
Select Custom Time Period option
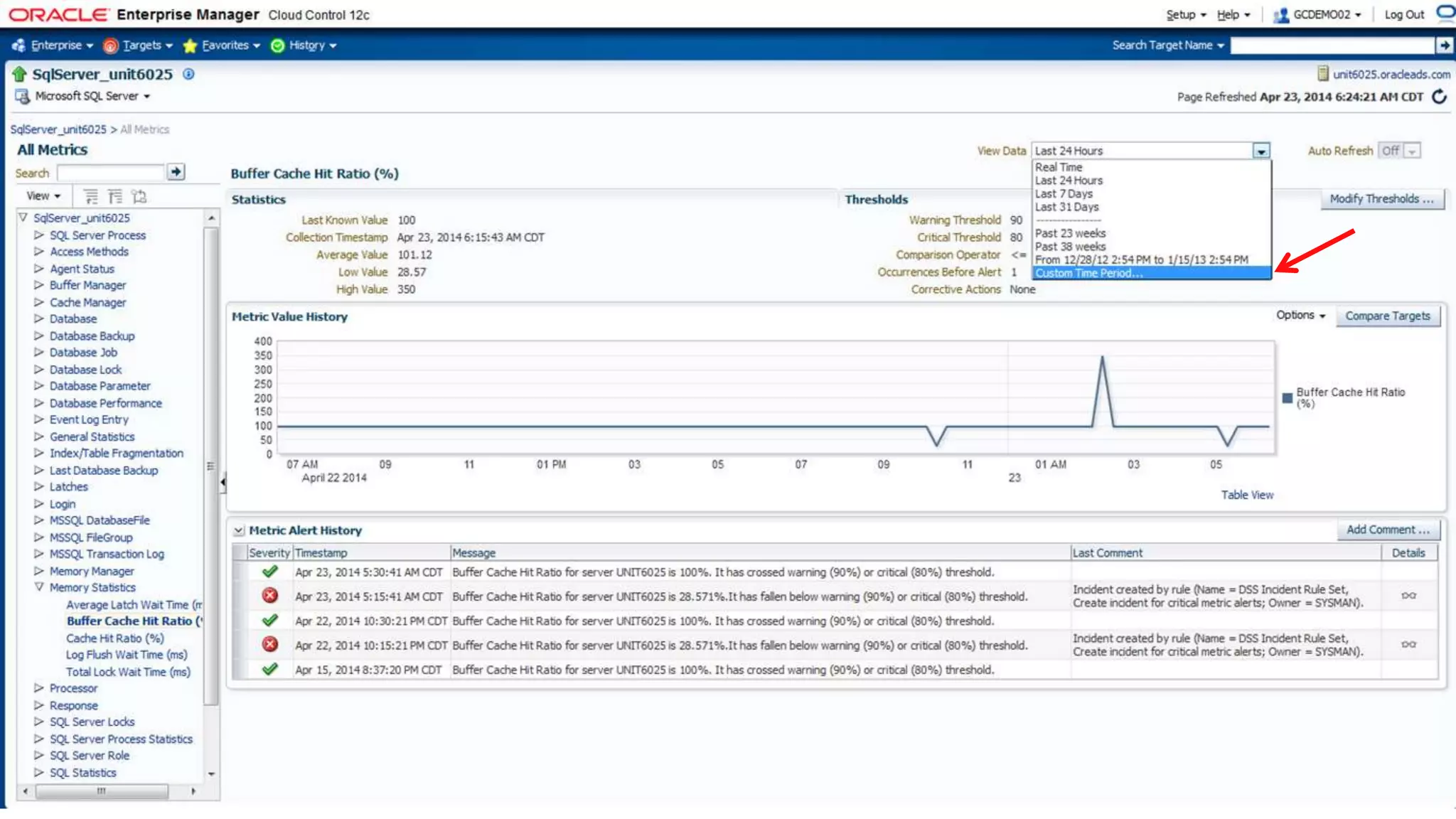click(x=1088, y=273)
